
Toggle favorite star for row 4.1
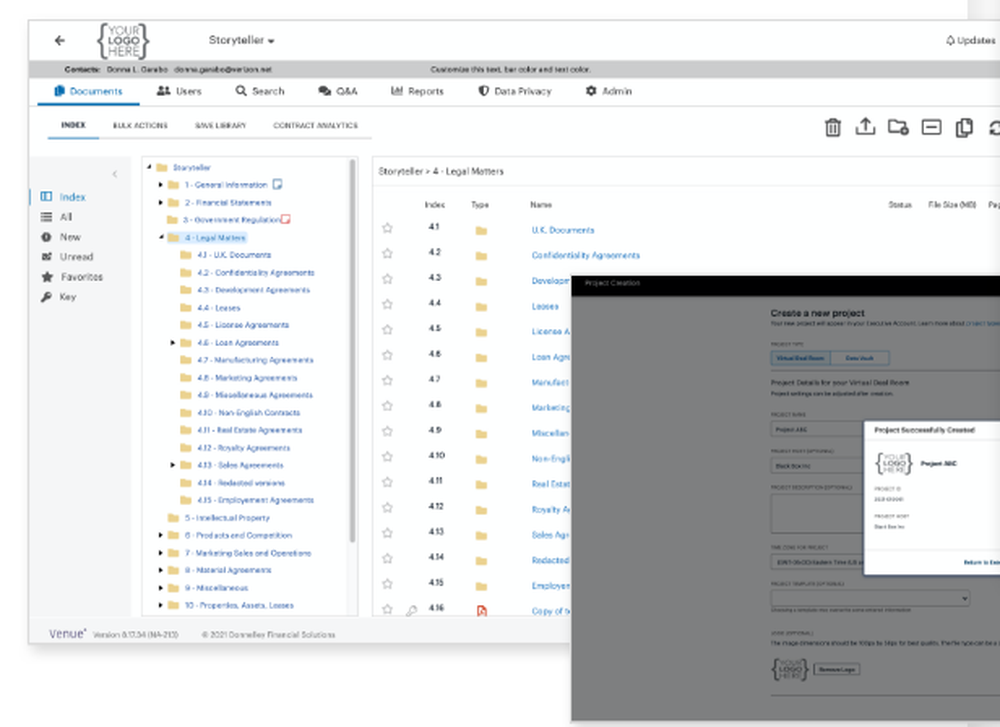[x=387, y=228]
